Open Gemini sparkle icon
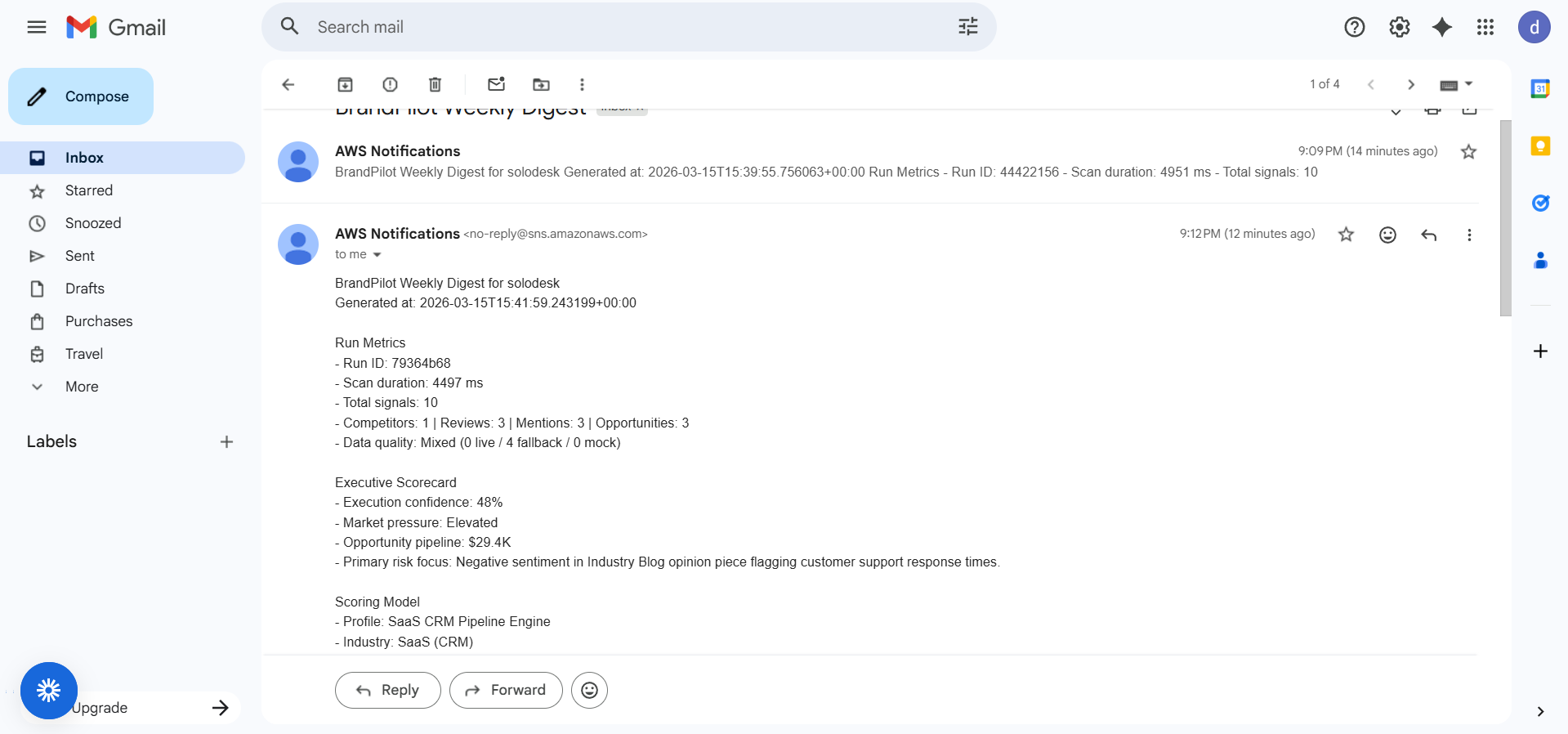This screenshot has width=1568, height=734. point(1442,27)
